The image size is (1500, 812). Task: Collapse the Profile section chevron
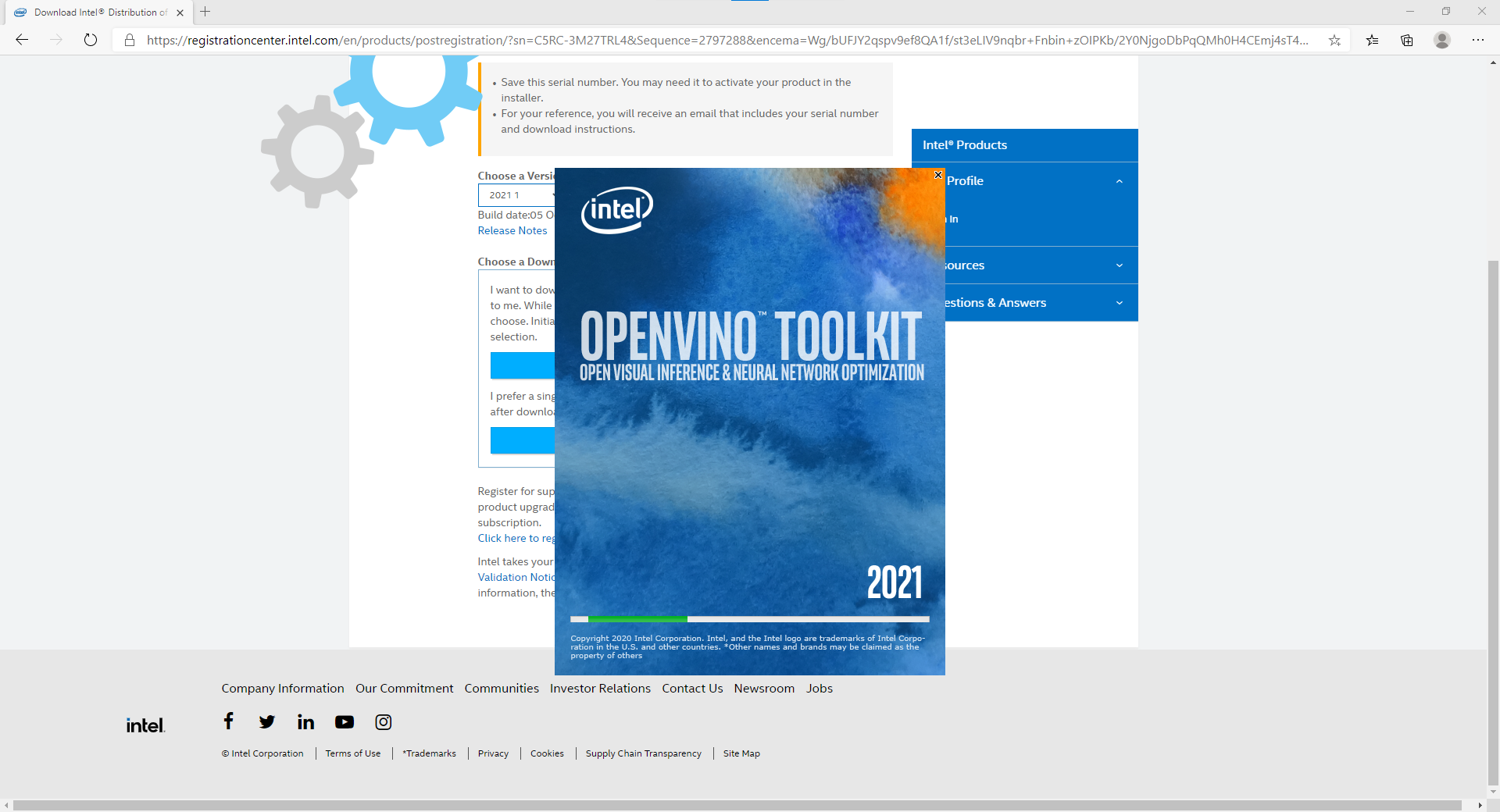point(1119,180)
